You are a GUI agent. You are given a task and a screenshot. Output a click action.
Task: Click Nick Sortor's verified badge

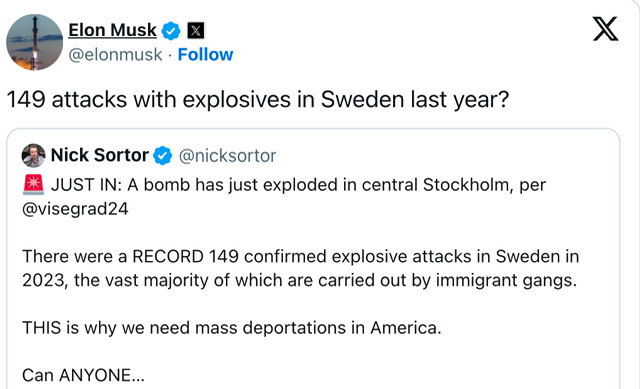162,156
